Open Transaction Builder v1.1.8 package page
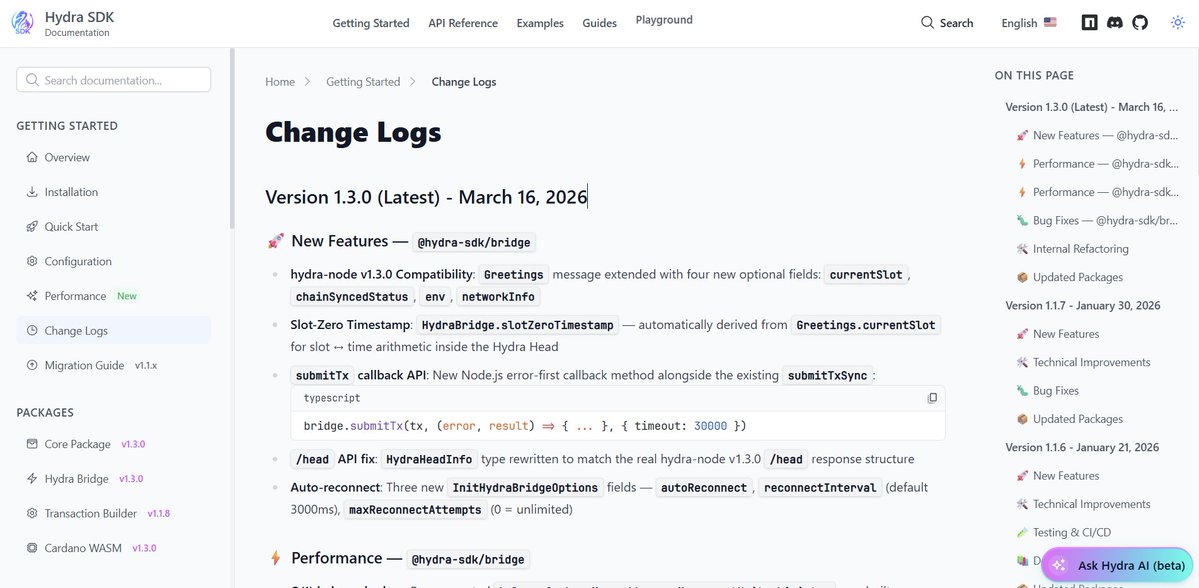The height and width of the screenshot is (588, 1199). point(113,513)
